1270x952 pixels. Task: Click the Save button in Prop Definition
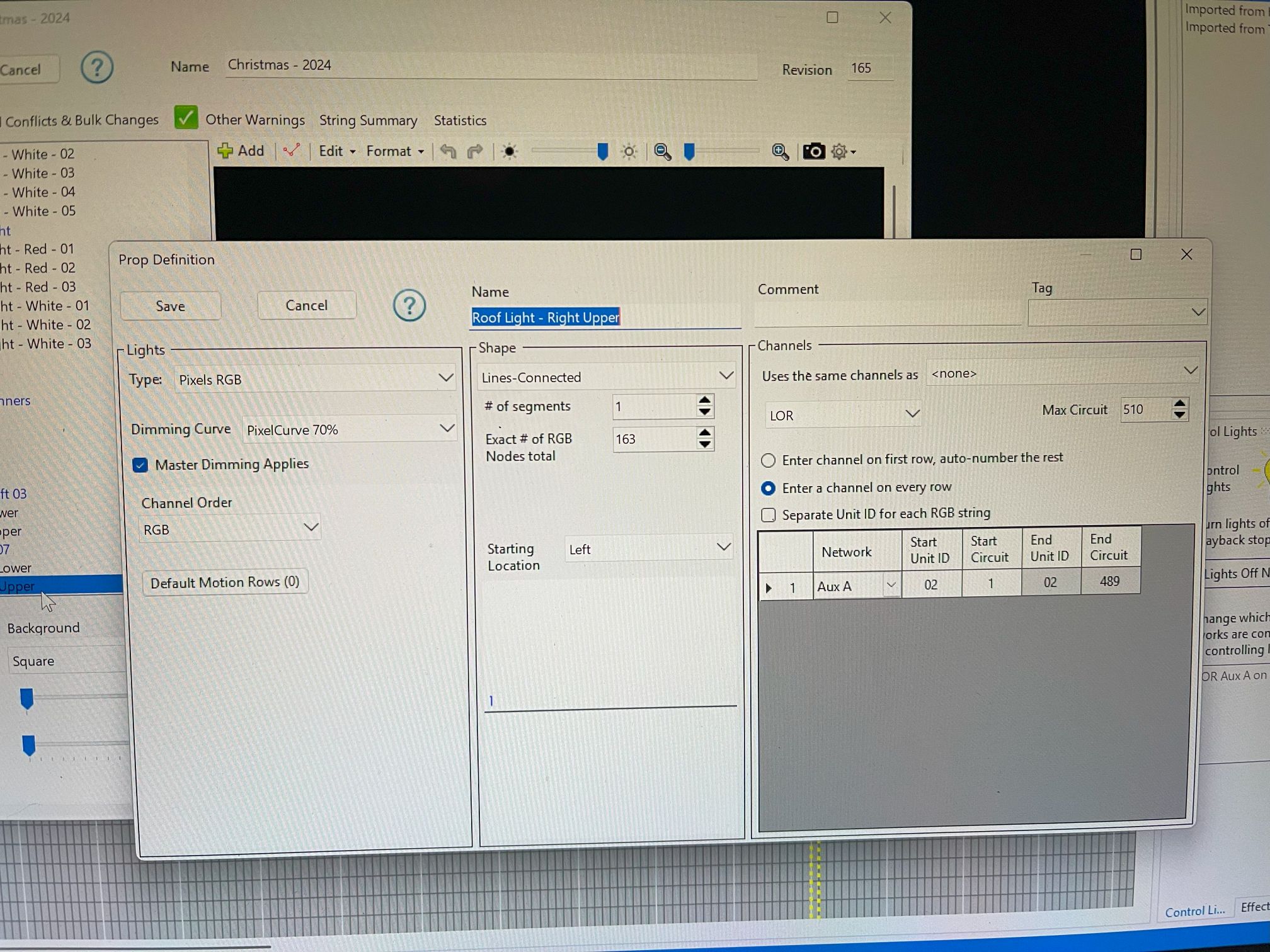tap(170, 306)
